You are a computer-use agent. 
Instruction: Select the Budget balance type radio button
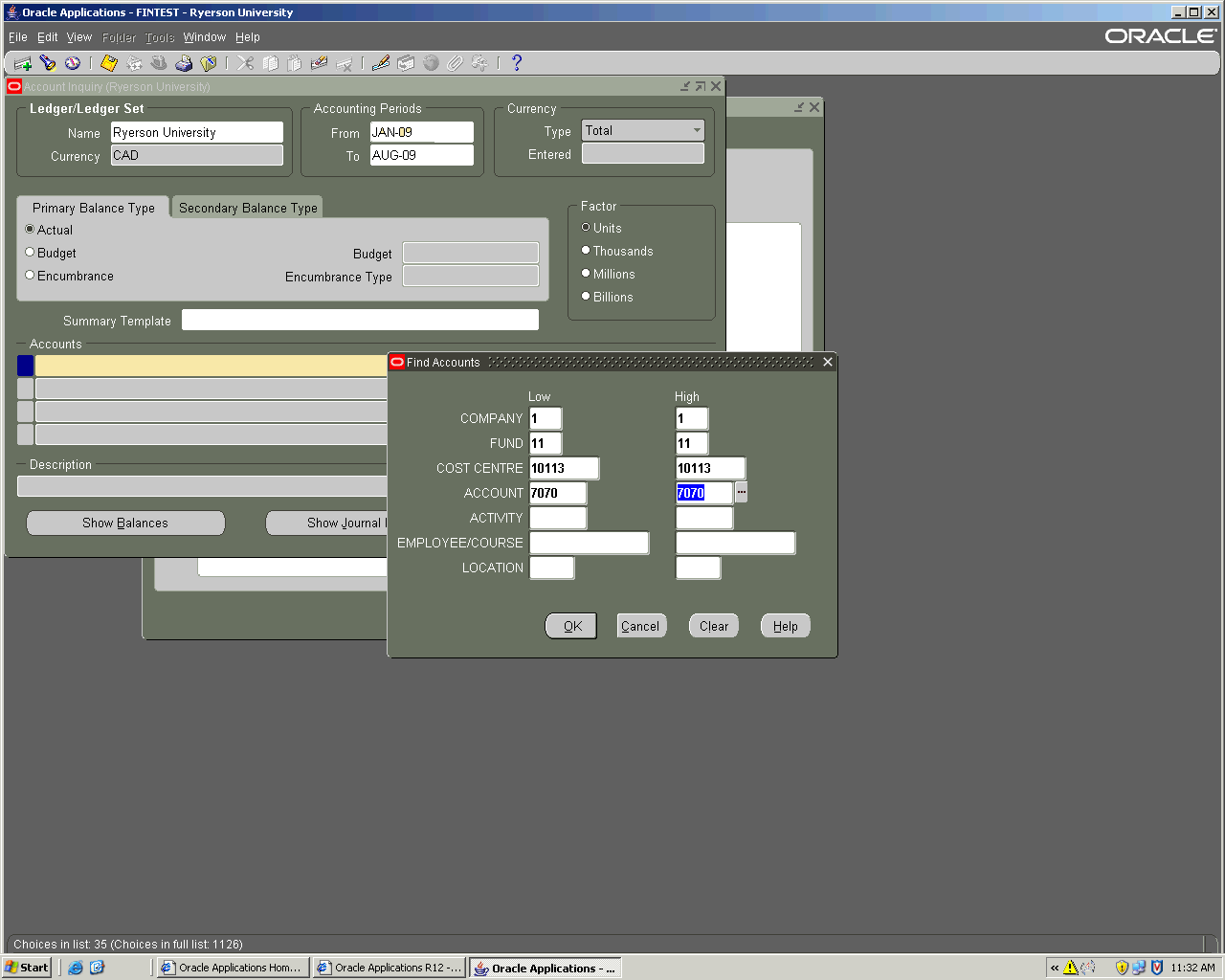click(x=30, y=253)
